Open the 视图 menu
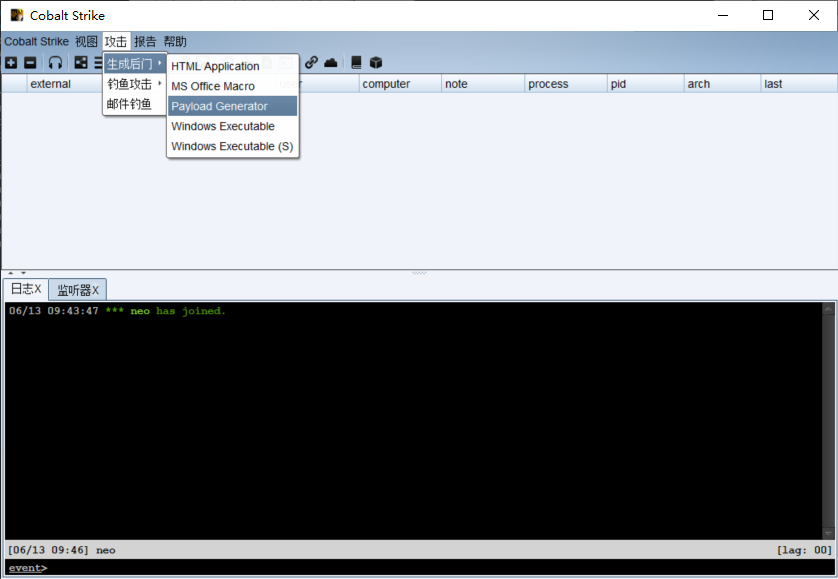Viewport: 838px width, 579px height. tap(86, 41)
